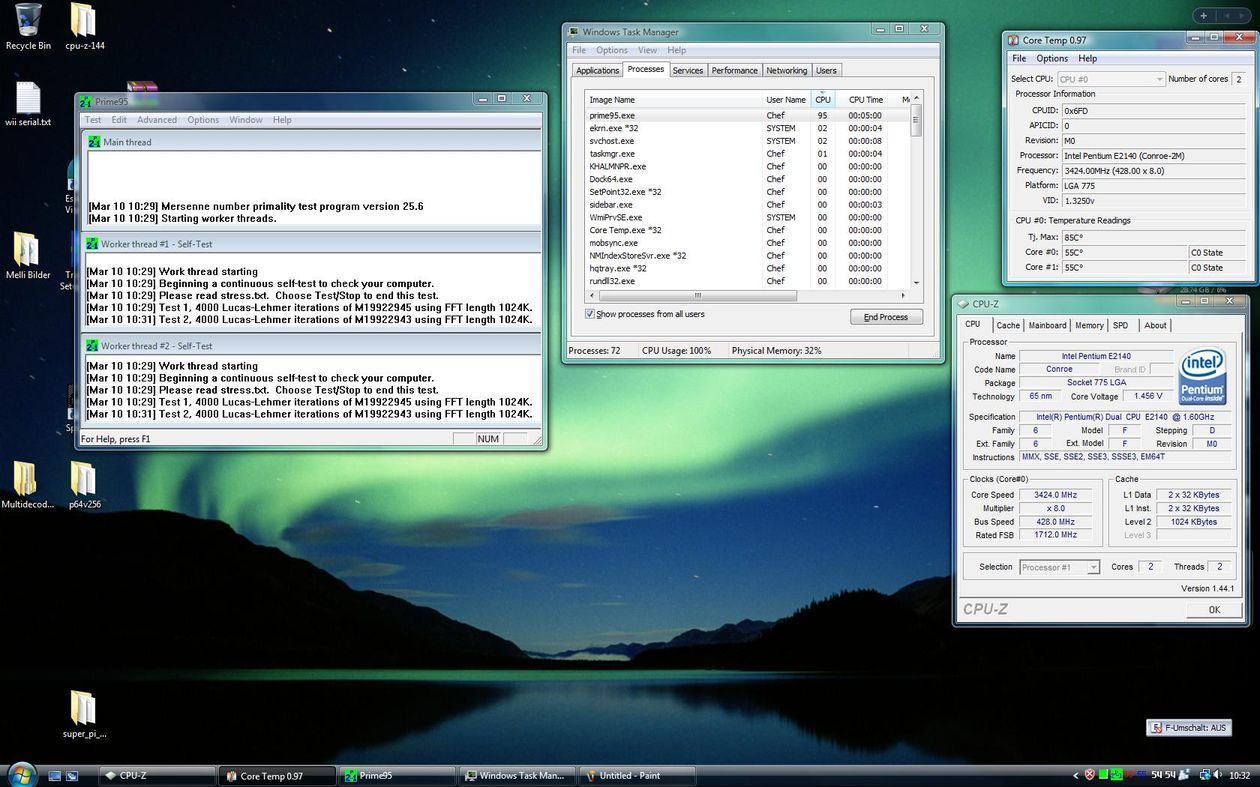The image size is (1260, 787).
Task: Click the taskbar clock showing 10:32
Action: tap(1239, 775)
